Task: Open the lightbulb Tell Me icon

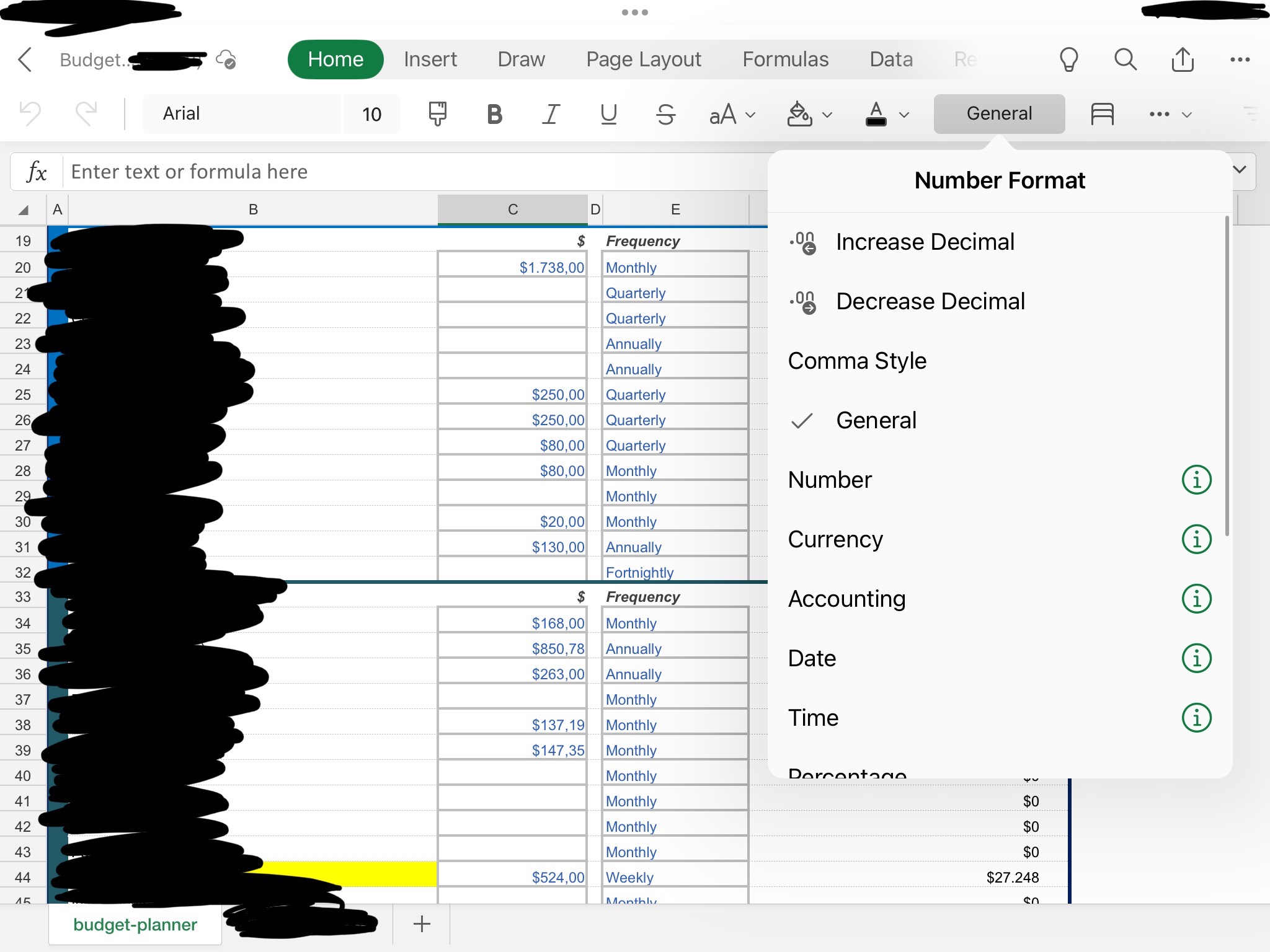Action: click(x=1068, y=59)
